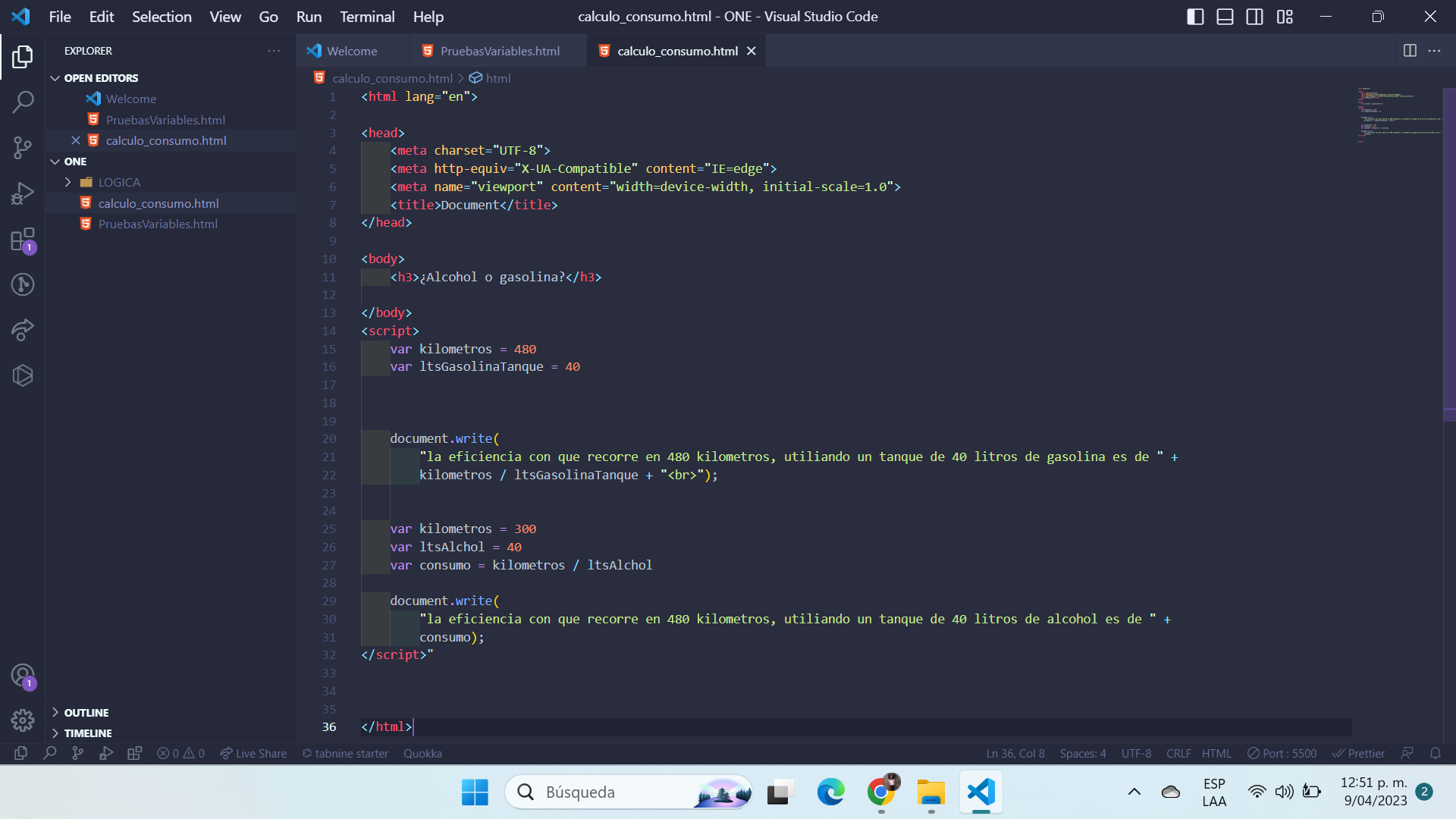
Task: Toggle the CRLF line ending selector
Action: [1178, 753]
